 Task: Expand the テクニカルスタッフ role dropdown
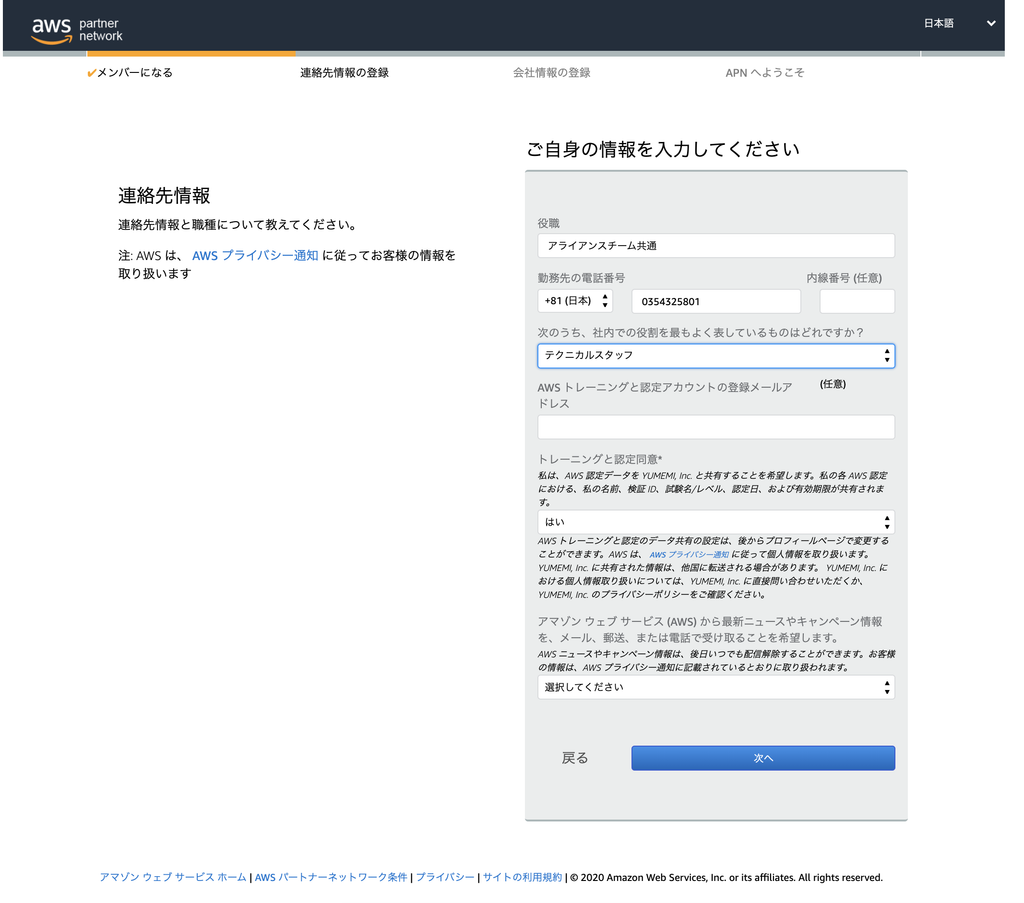715,355
